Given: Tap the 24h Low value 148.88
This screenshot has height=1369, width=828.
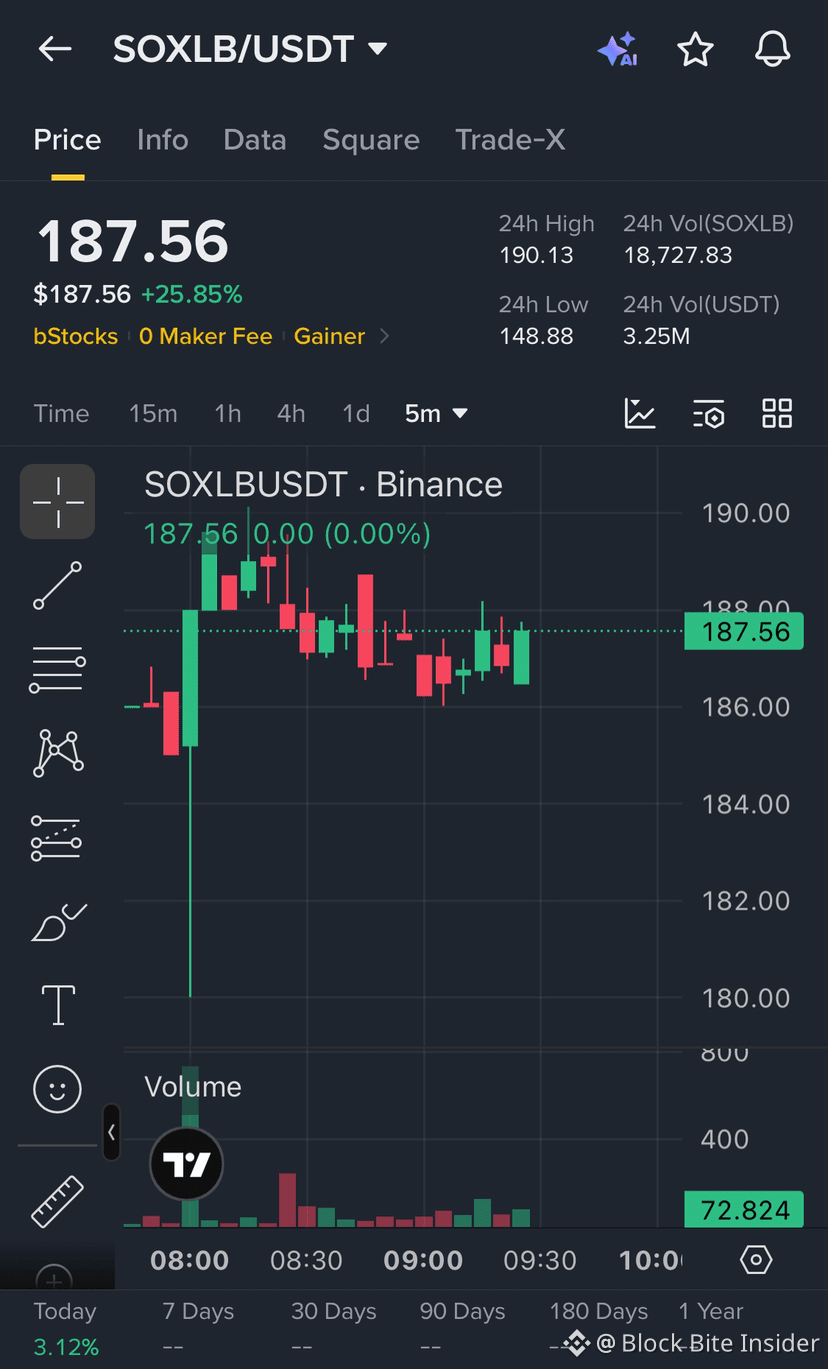Looking at the screenshot, I should tap(536, 336).
